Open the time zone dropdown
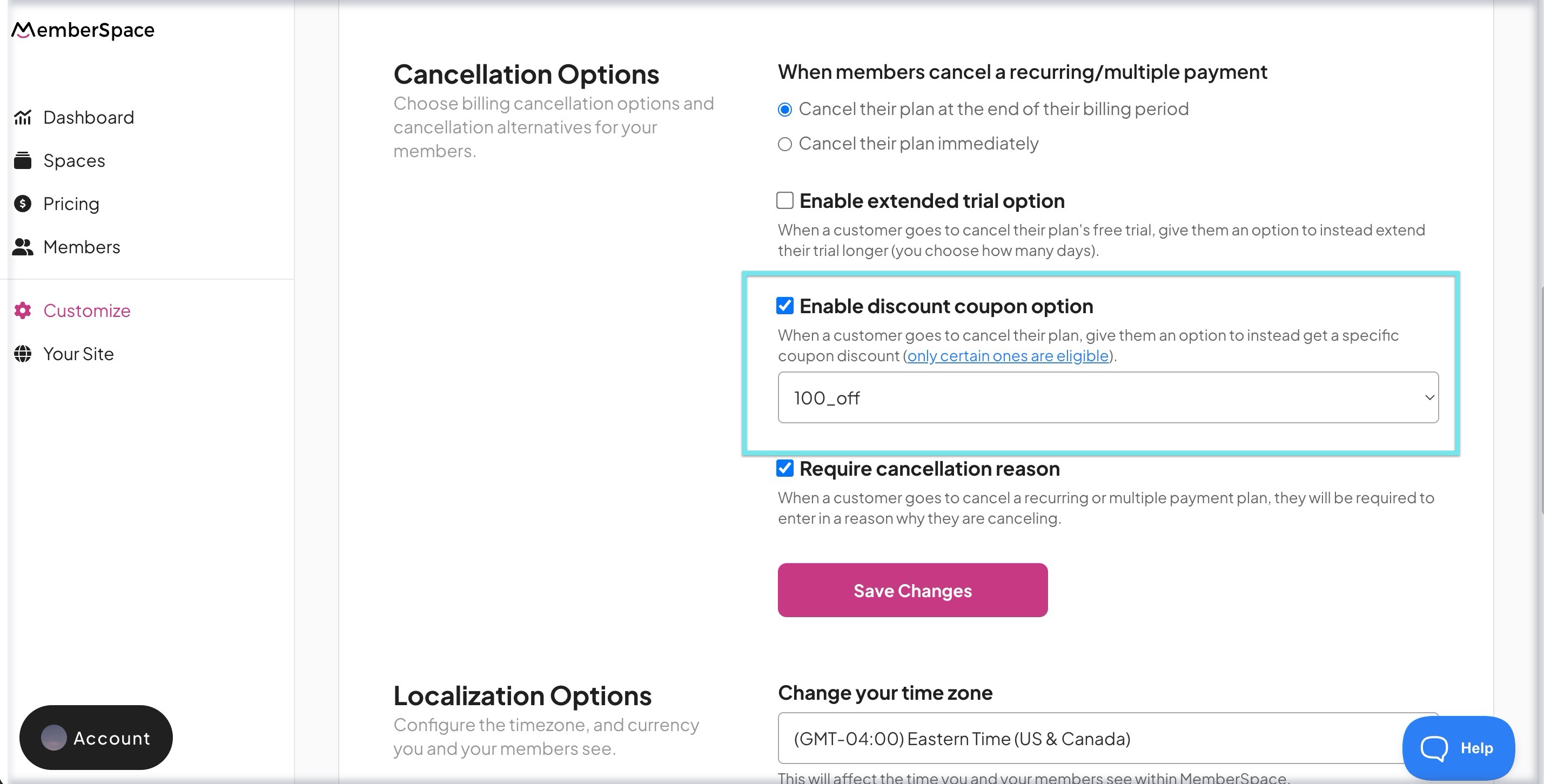 1091,738
